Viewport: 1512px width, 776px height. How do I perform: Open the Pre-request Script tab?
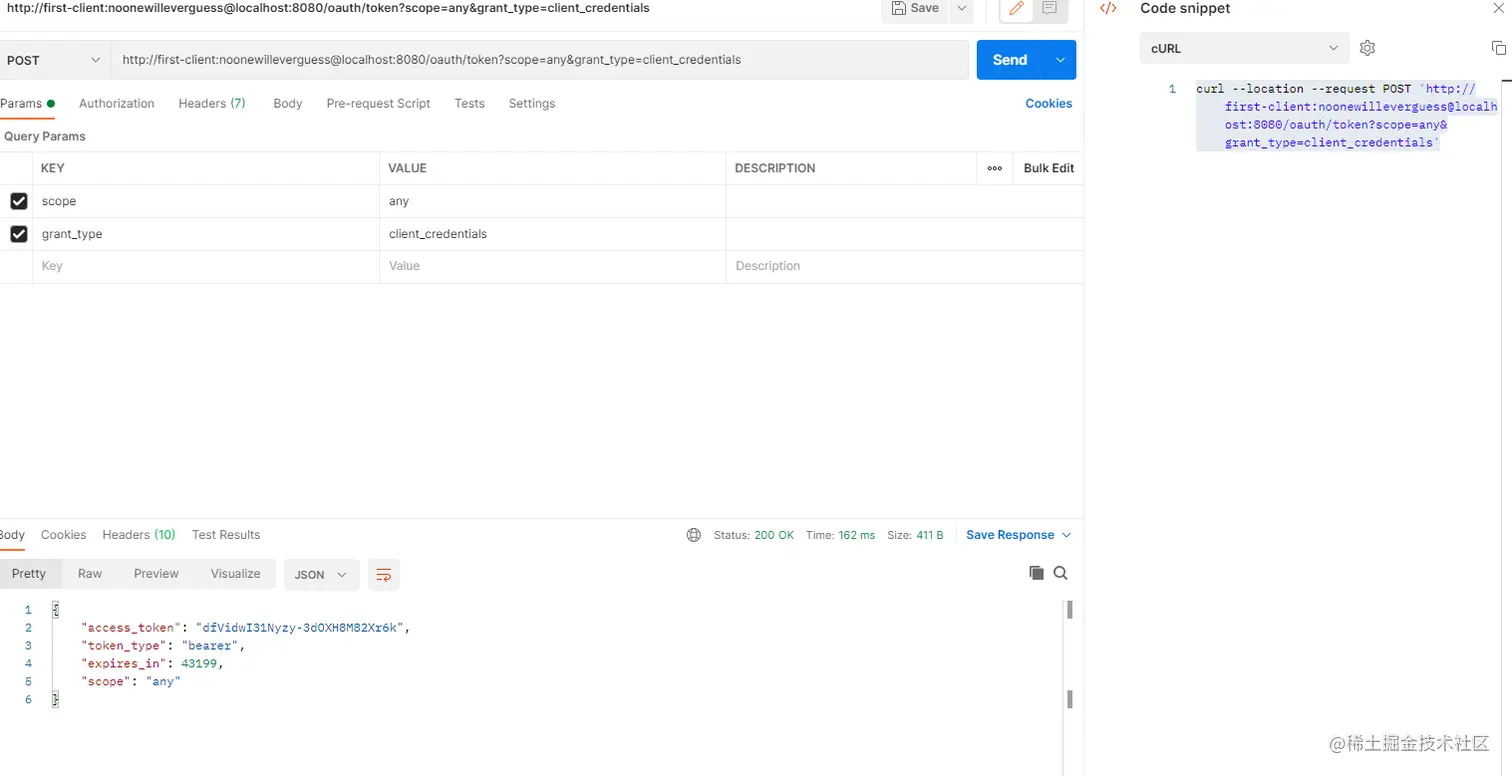378,104
